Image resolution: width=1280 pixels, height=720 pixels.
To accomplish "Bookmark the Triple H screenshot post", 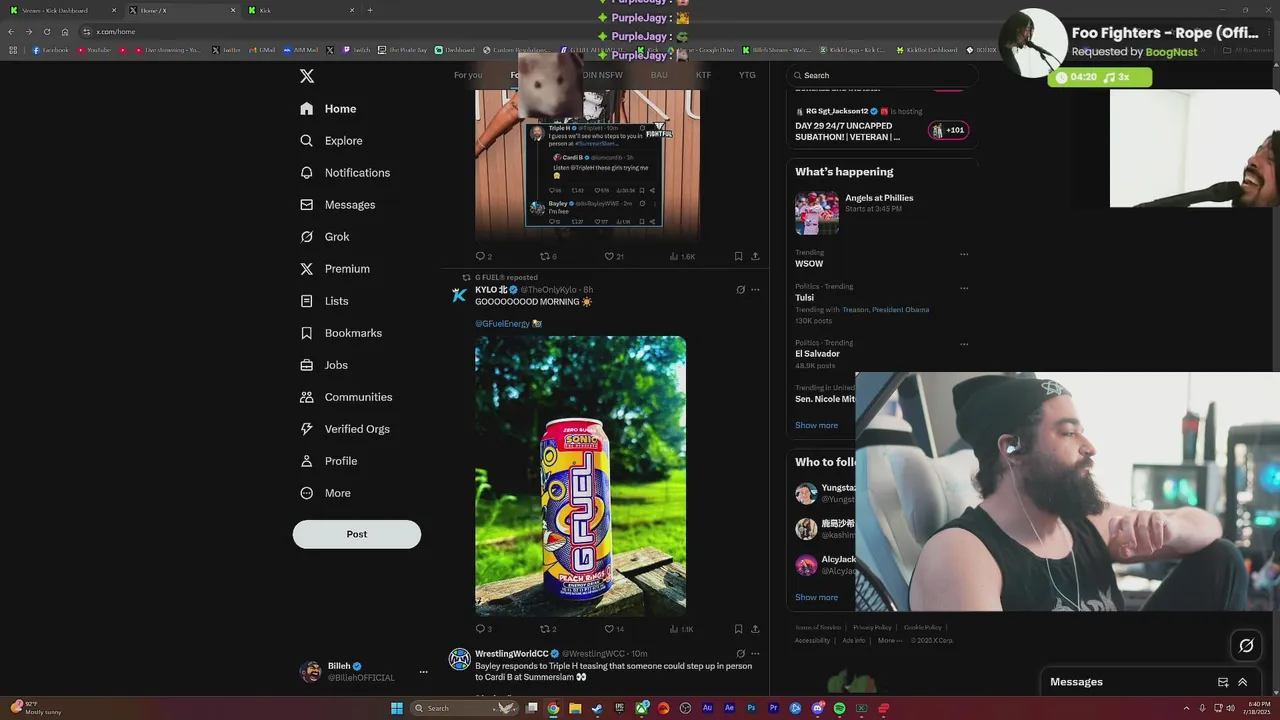I will coord(738,256).
